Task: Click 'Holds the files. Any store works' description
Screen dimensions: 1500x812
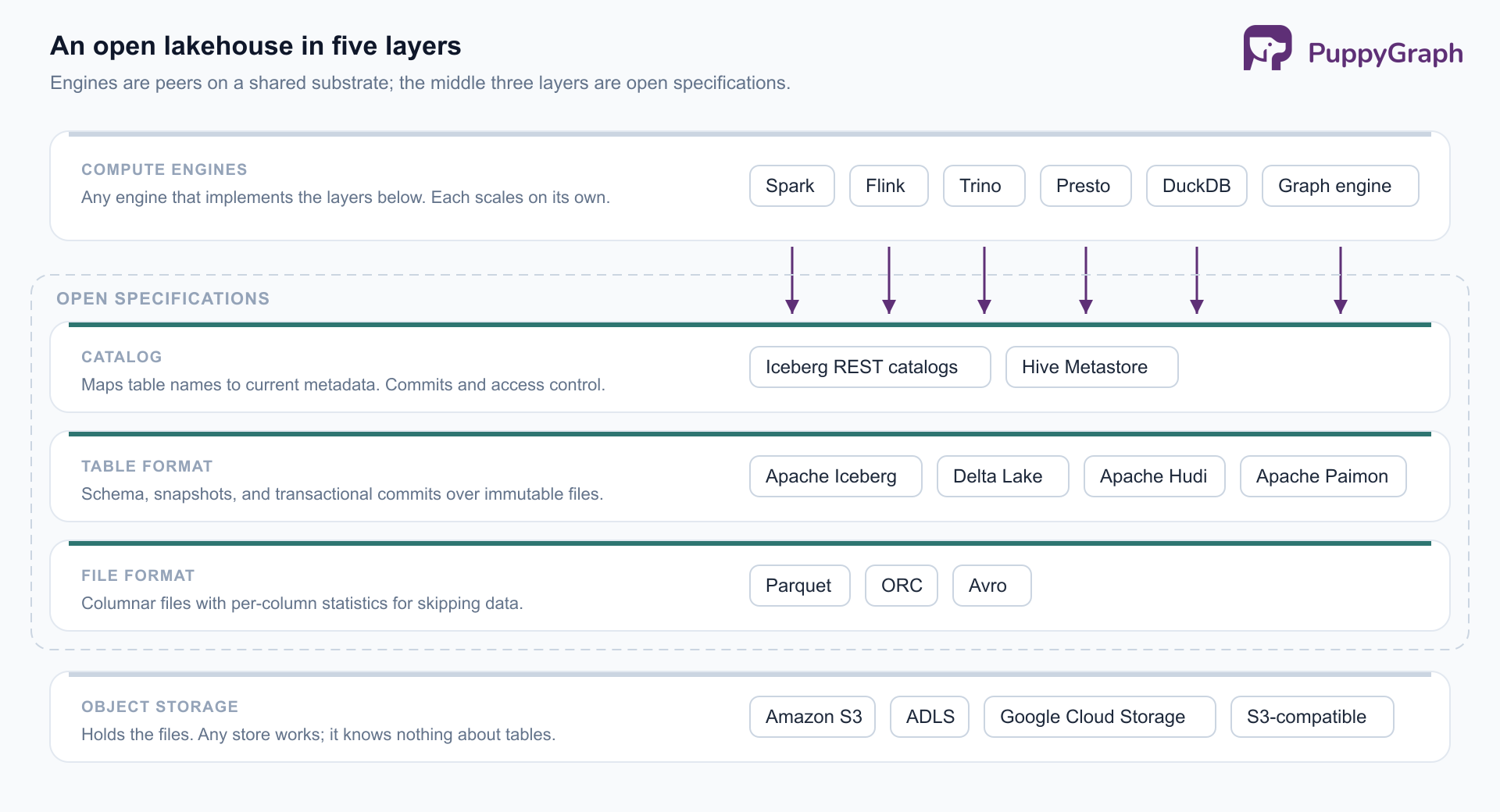Action: (318, 735)
